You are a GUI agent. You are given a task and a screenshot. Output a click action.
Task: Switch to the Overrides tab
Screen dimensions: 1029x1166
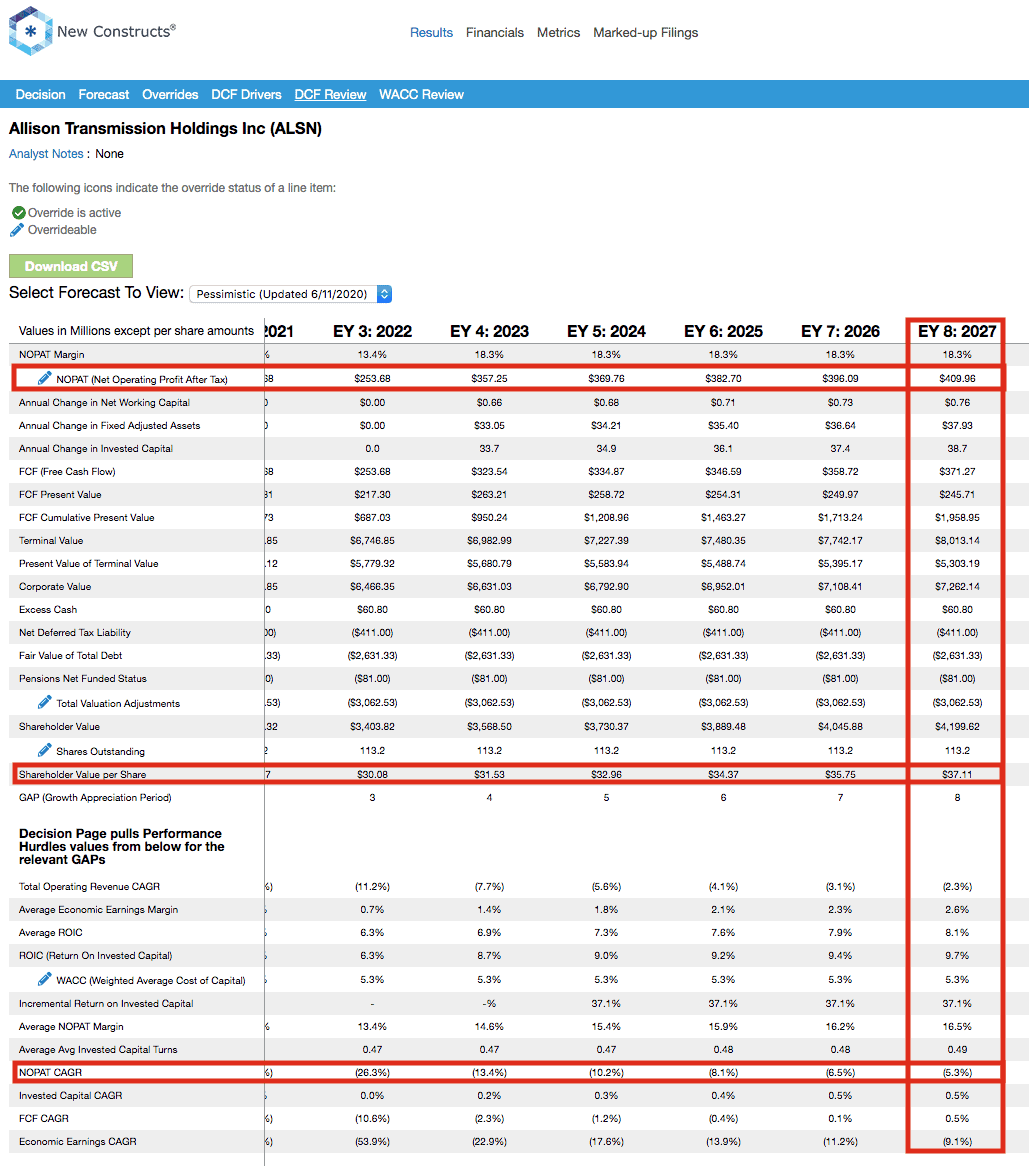tap(170, 94)
